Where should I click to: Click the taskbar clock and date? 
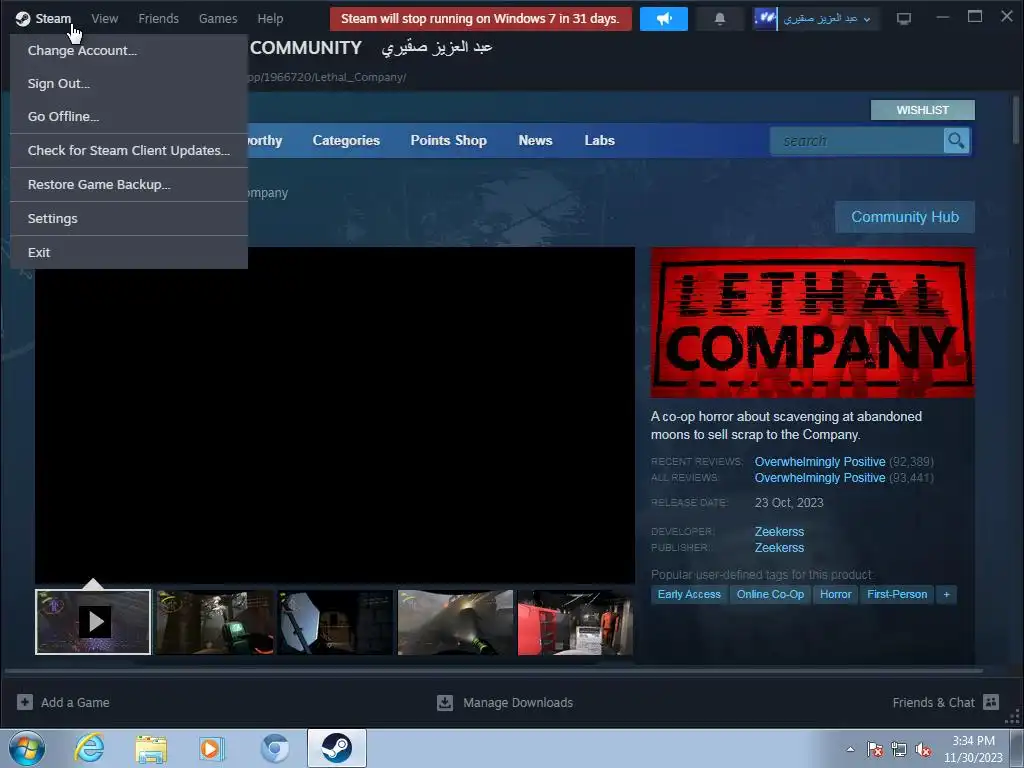(x=973, y=749)
